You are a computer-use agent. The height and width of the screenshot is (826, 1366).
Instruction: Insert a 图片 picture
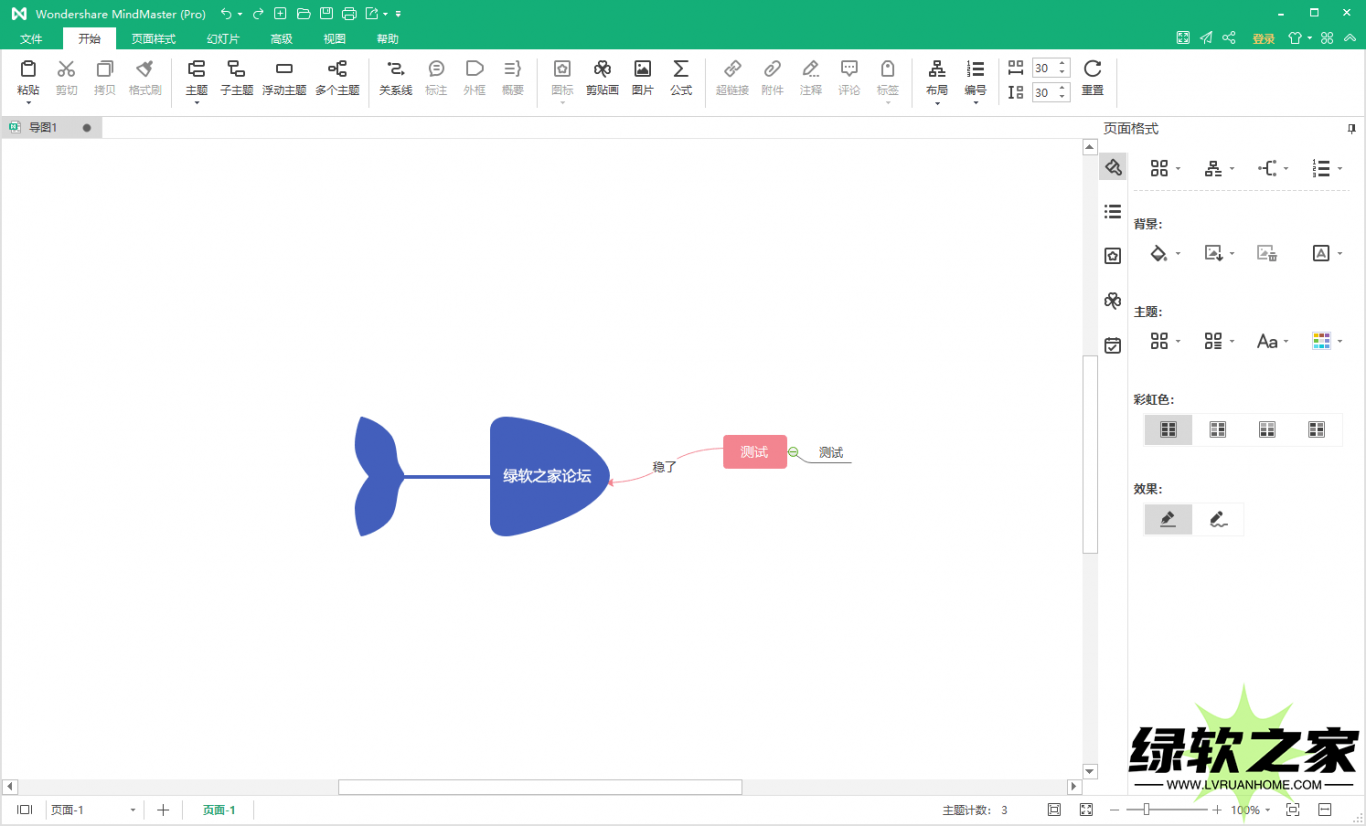642,78
